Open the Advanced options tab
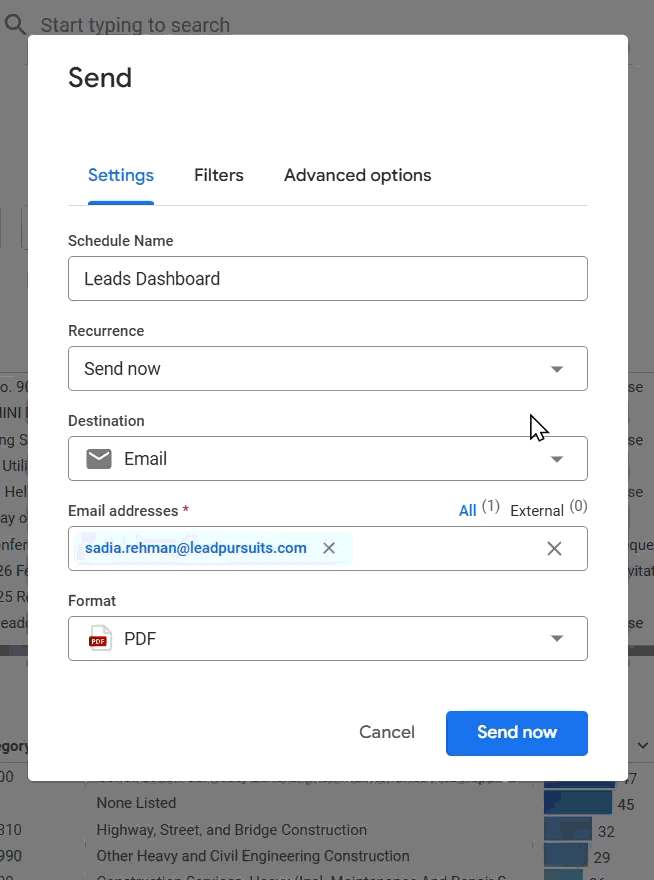The height and width of the screenshot is (880, 654). (x=358, y=175)
